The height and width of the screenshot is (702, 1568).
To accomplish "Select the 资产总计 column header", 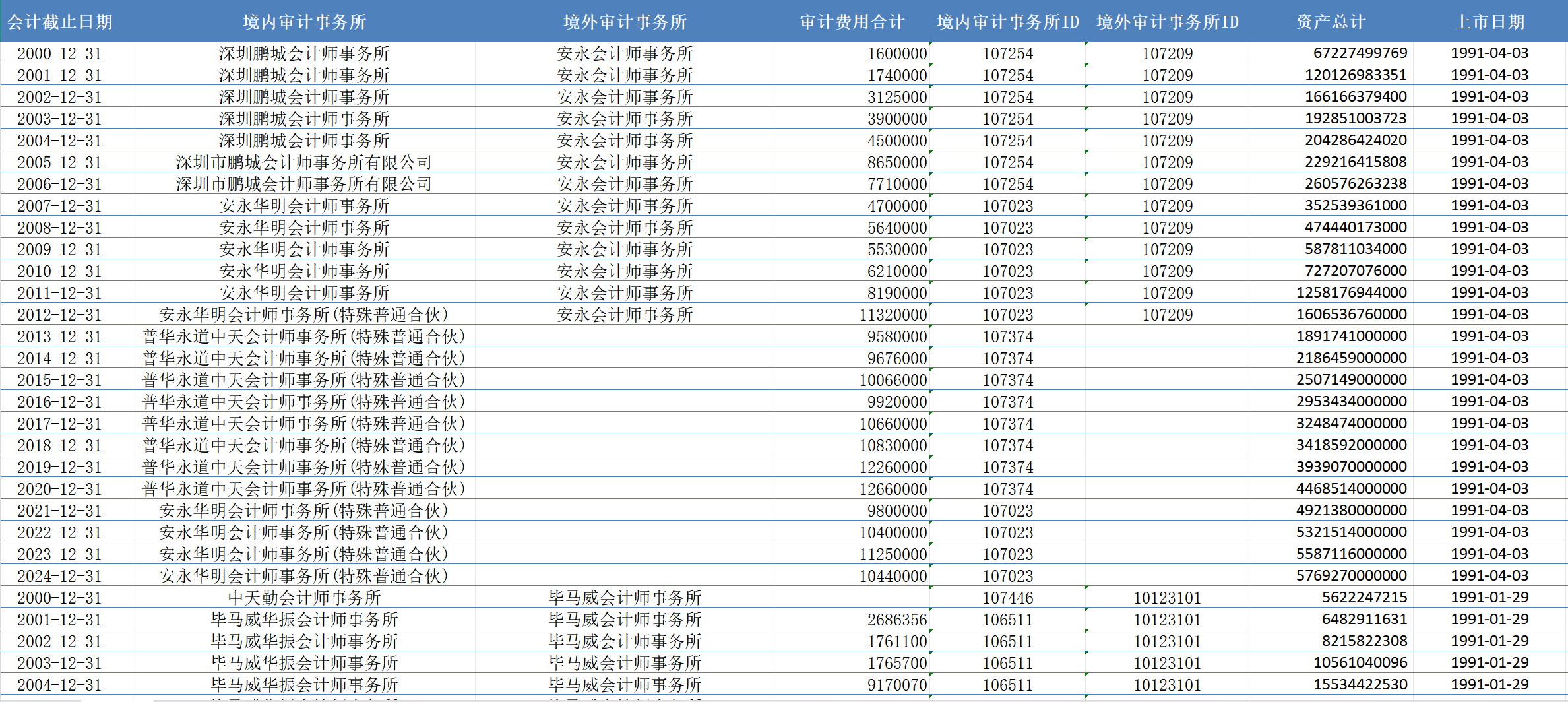I will (1331, 22).
